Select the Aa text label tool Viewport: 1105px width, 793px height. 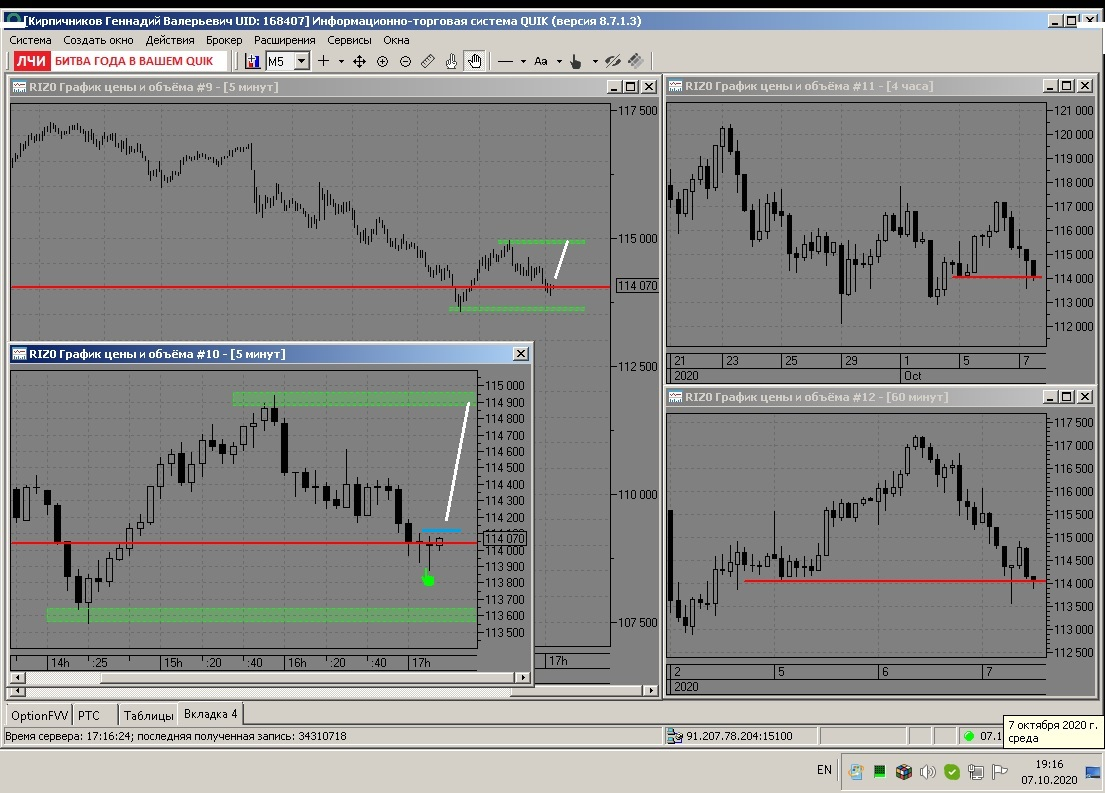click(x=541, y=61)
